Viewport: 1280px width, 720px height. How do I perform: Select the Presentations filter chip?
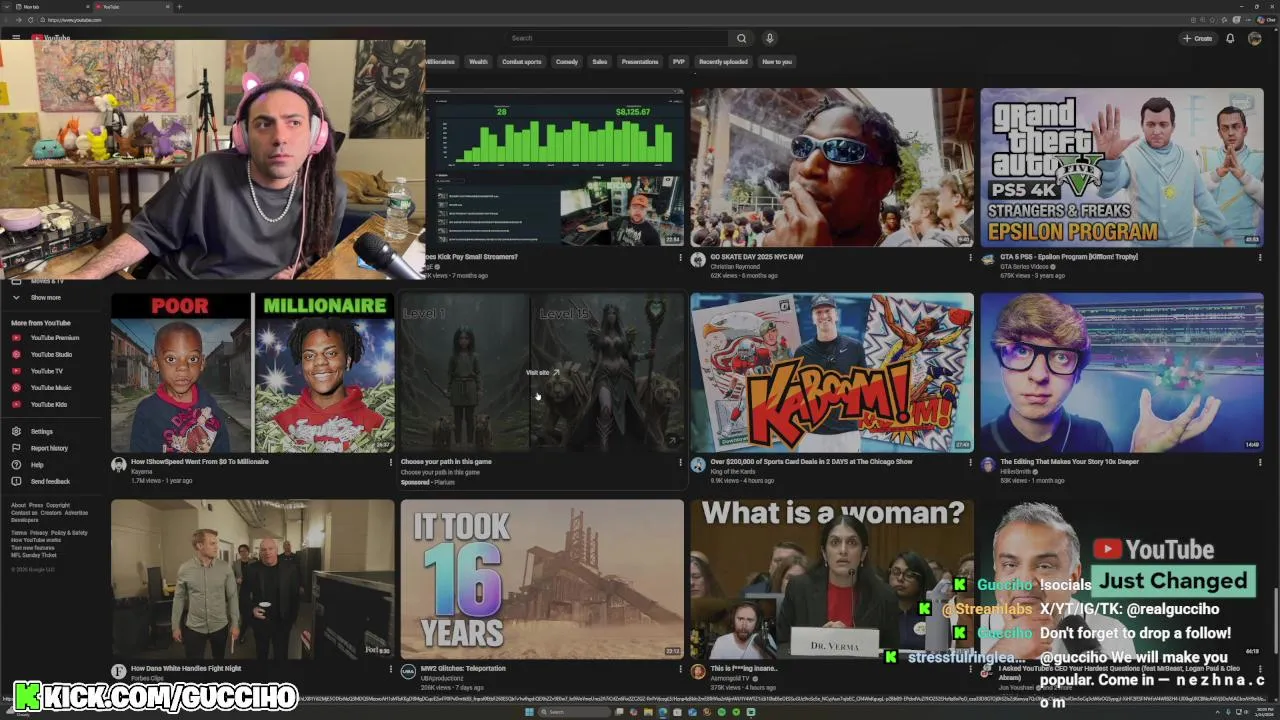(x=640, y=62)
